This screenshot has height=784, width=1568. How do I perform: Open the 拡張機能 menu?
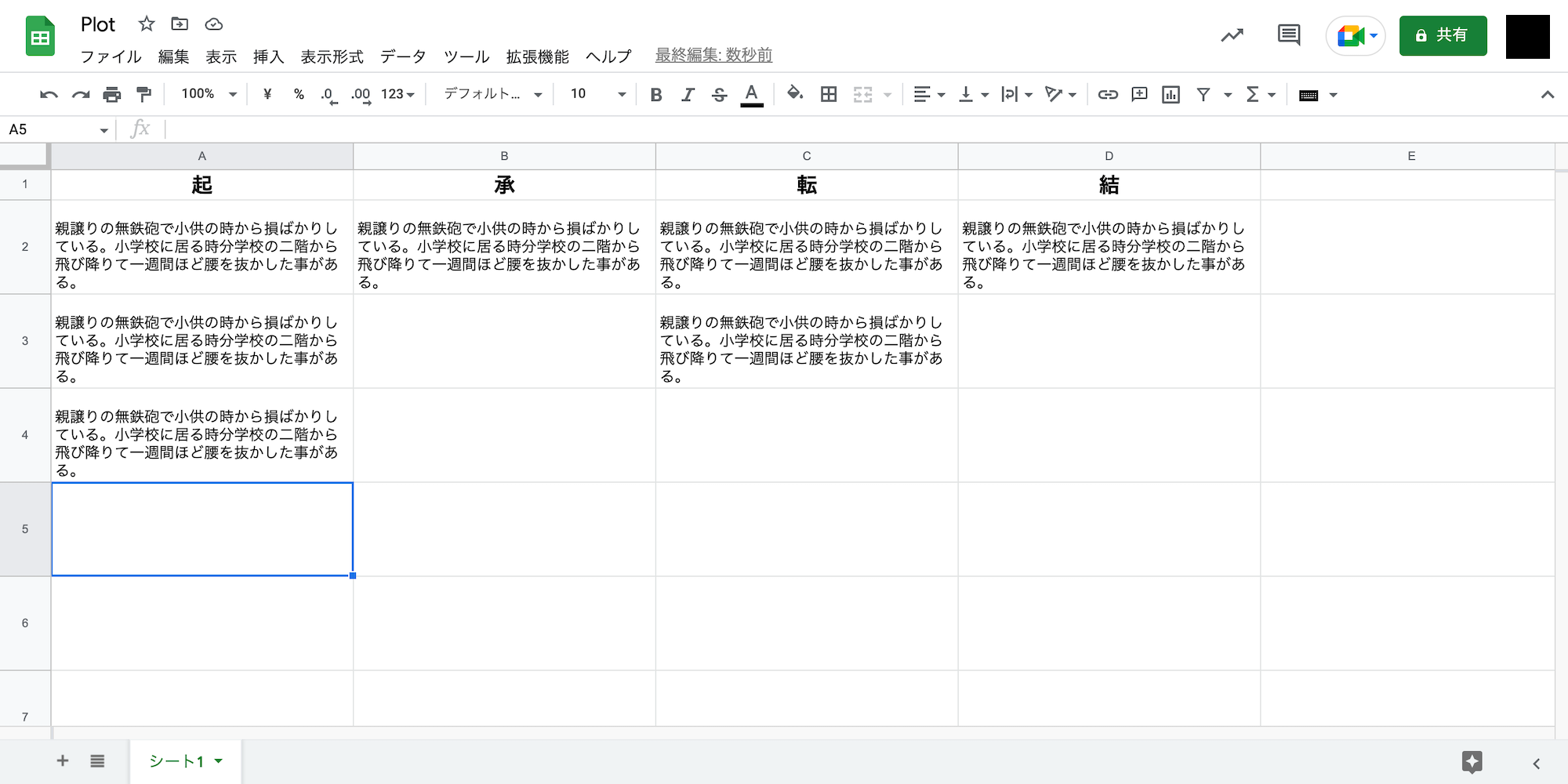pyautogui.click(x=537, y=56)
